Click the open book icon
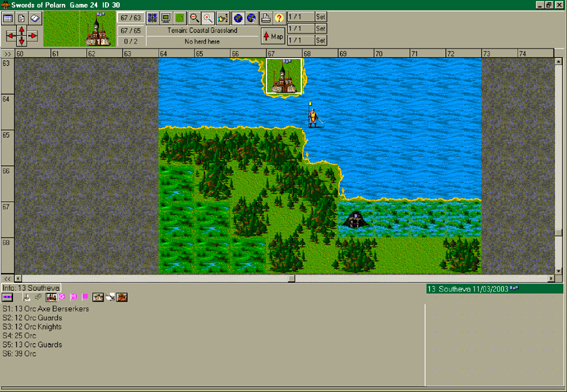This screenshot has height=392, width=567. tap(35, 18)
